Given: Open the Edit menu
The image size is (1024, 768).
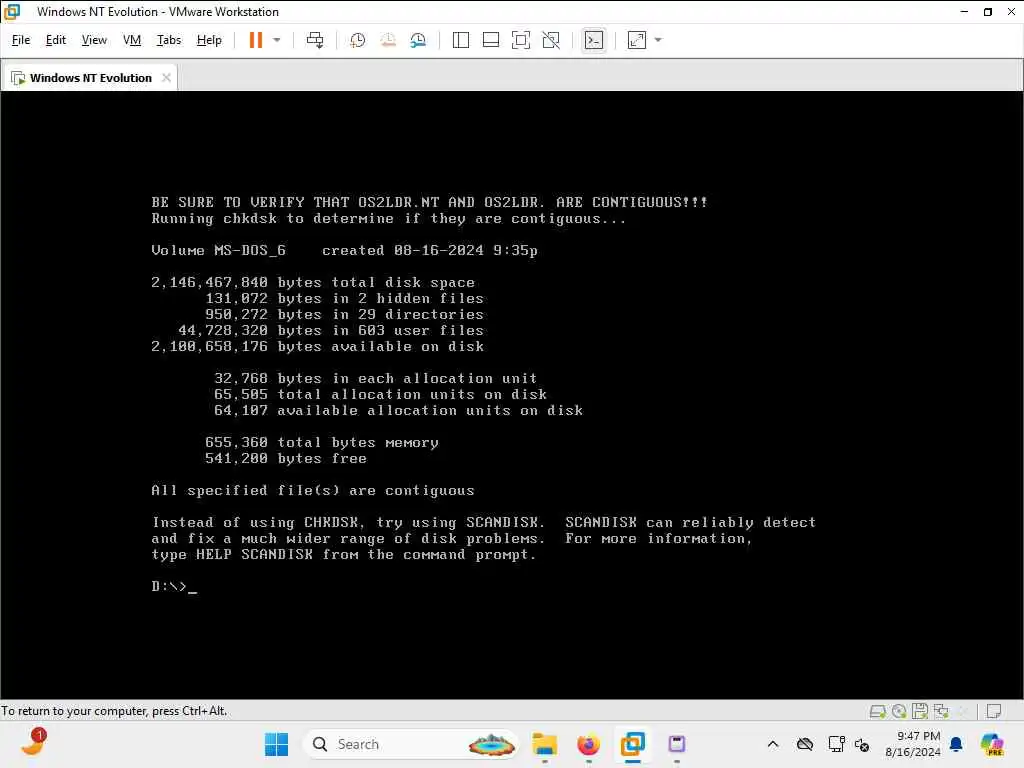Looking at the screenshot, I should pyautogui.click(x=56, y=40).
